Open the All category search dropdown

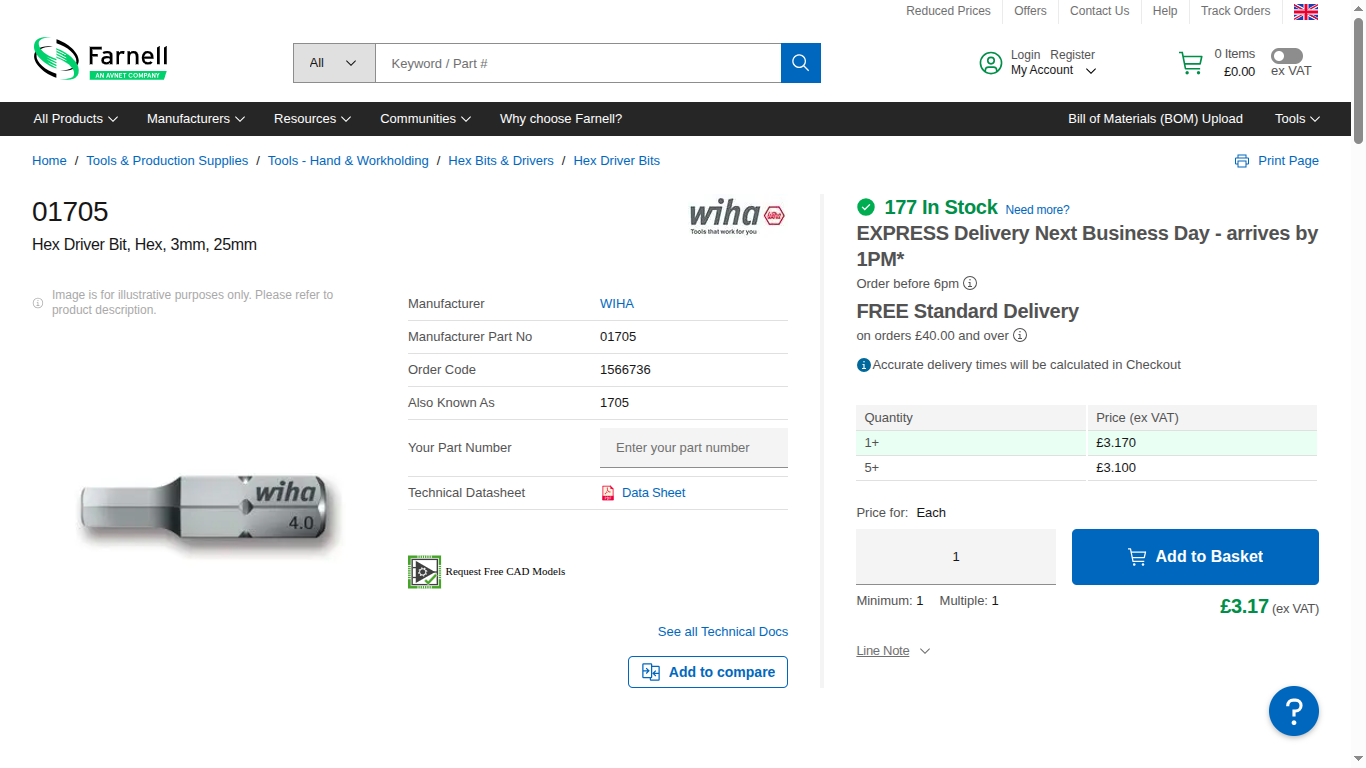point(334,63)
